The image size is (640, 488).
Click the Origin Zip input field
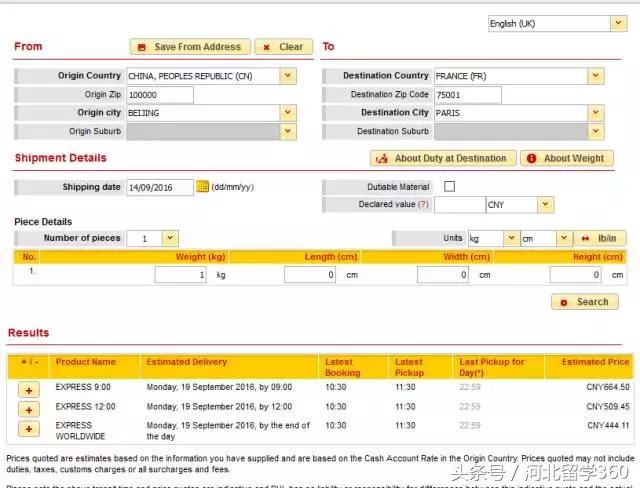click(159, 95)
